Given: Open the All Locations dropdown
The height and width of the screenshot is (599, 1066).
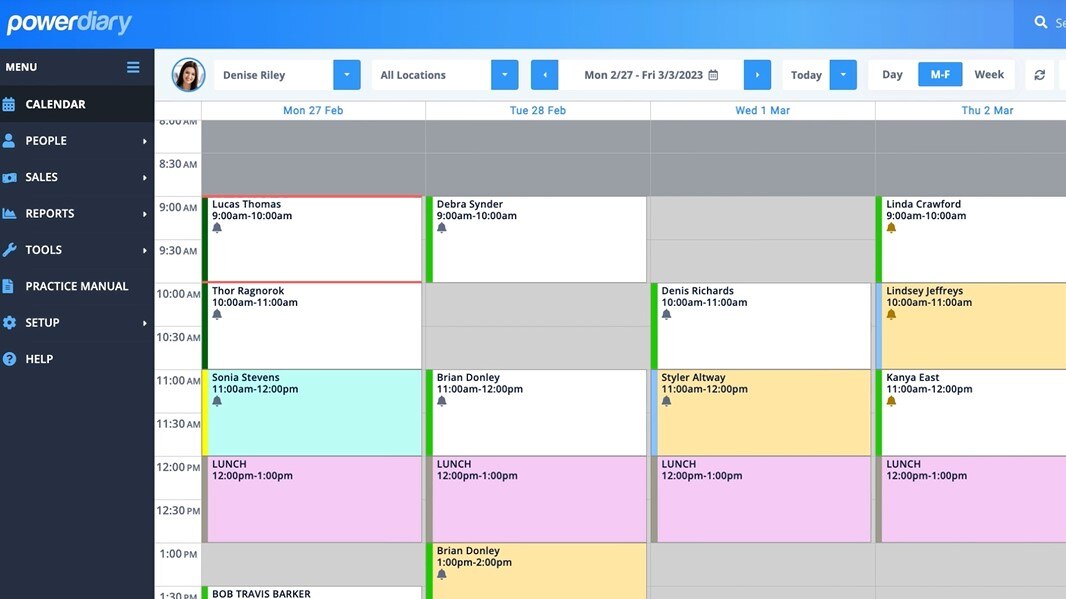Looking at the screenshot, I should point(504,74).
